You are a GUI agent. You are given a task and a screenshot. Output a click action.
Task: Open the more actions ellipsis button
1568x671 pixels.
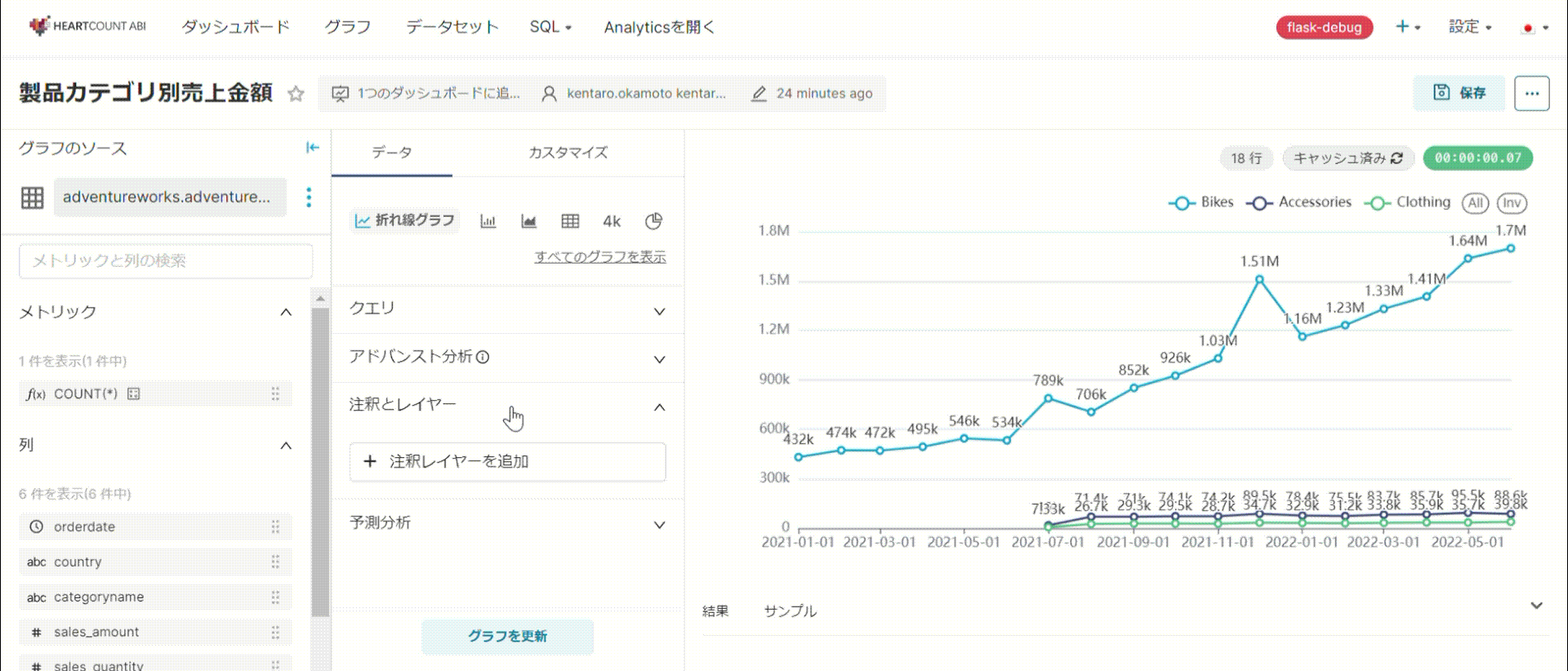(1531, 93)
